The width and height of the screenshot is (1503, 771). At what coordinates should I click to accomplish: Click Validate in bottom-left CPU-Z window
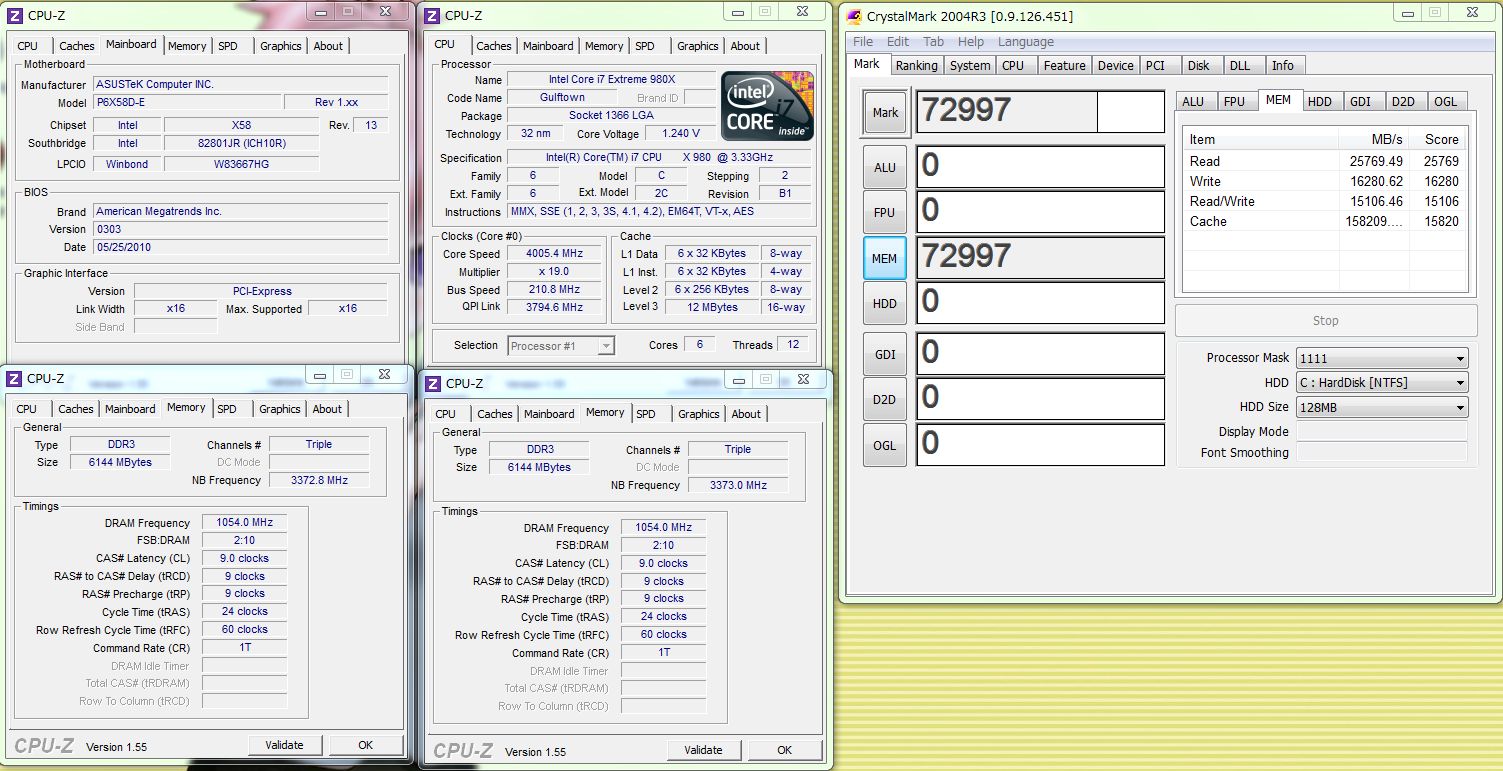(x=284, y=745)
